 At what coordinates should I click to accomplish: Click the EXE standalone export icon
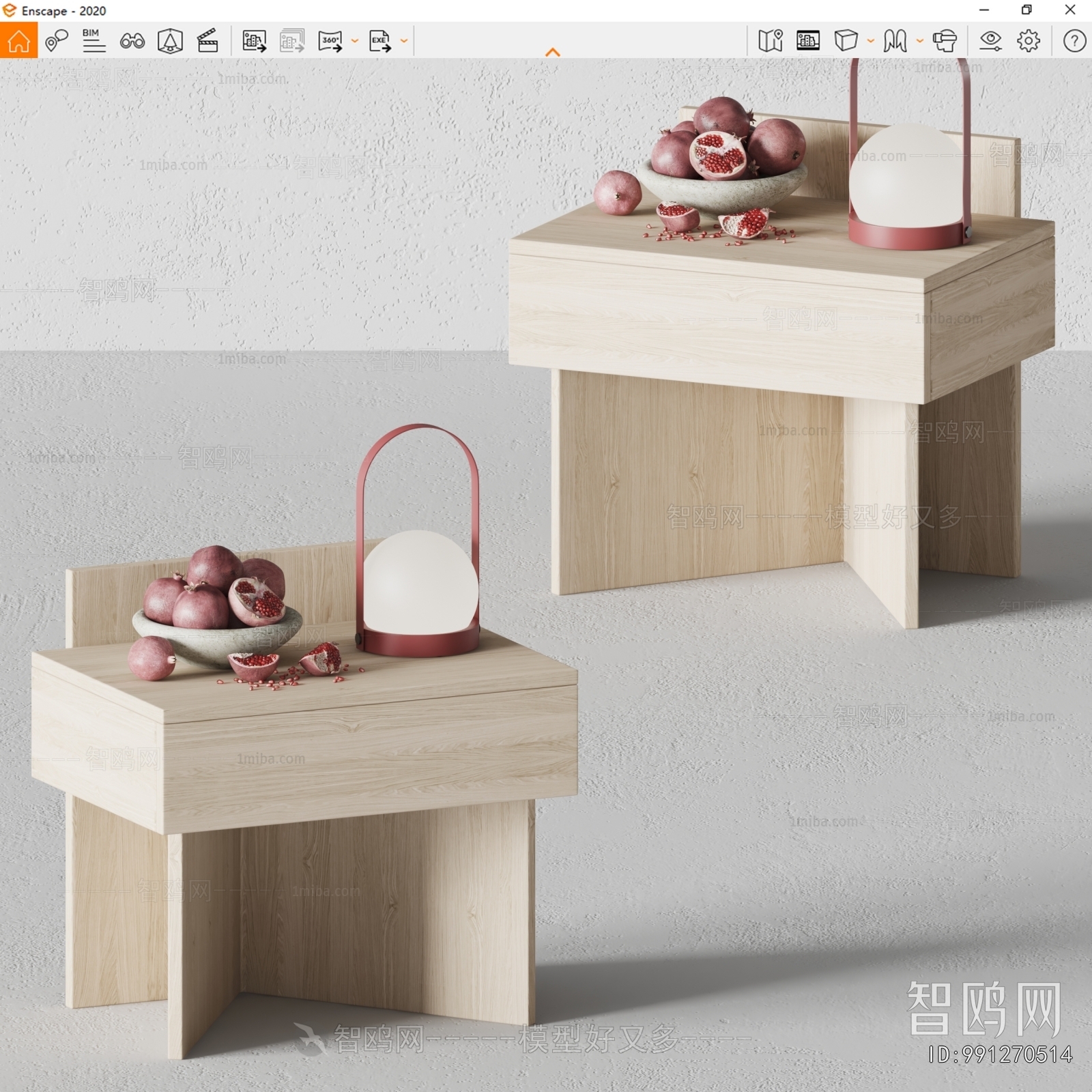click(x=380, y=41)
